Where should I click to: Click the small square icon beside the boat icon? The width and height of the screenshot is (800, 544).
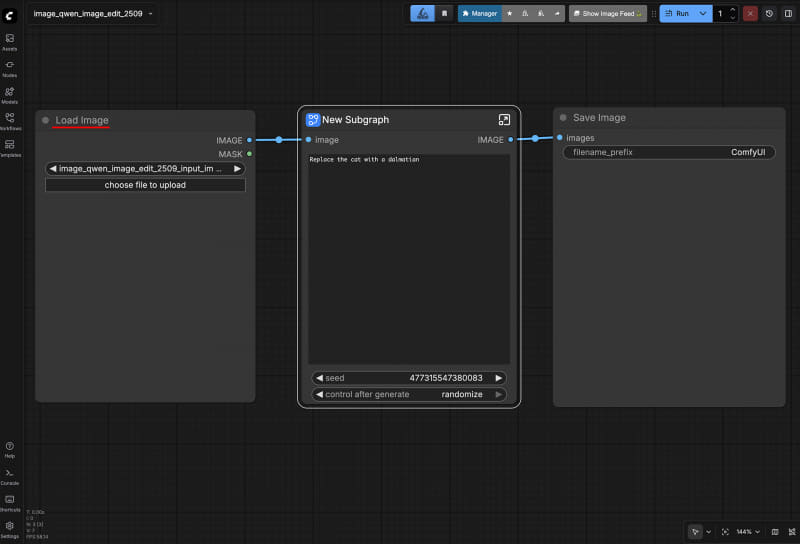444,14
